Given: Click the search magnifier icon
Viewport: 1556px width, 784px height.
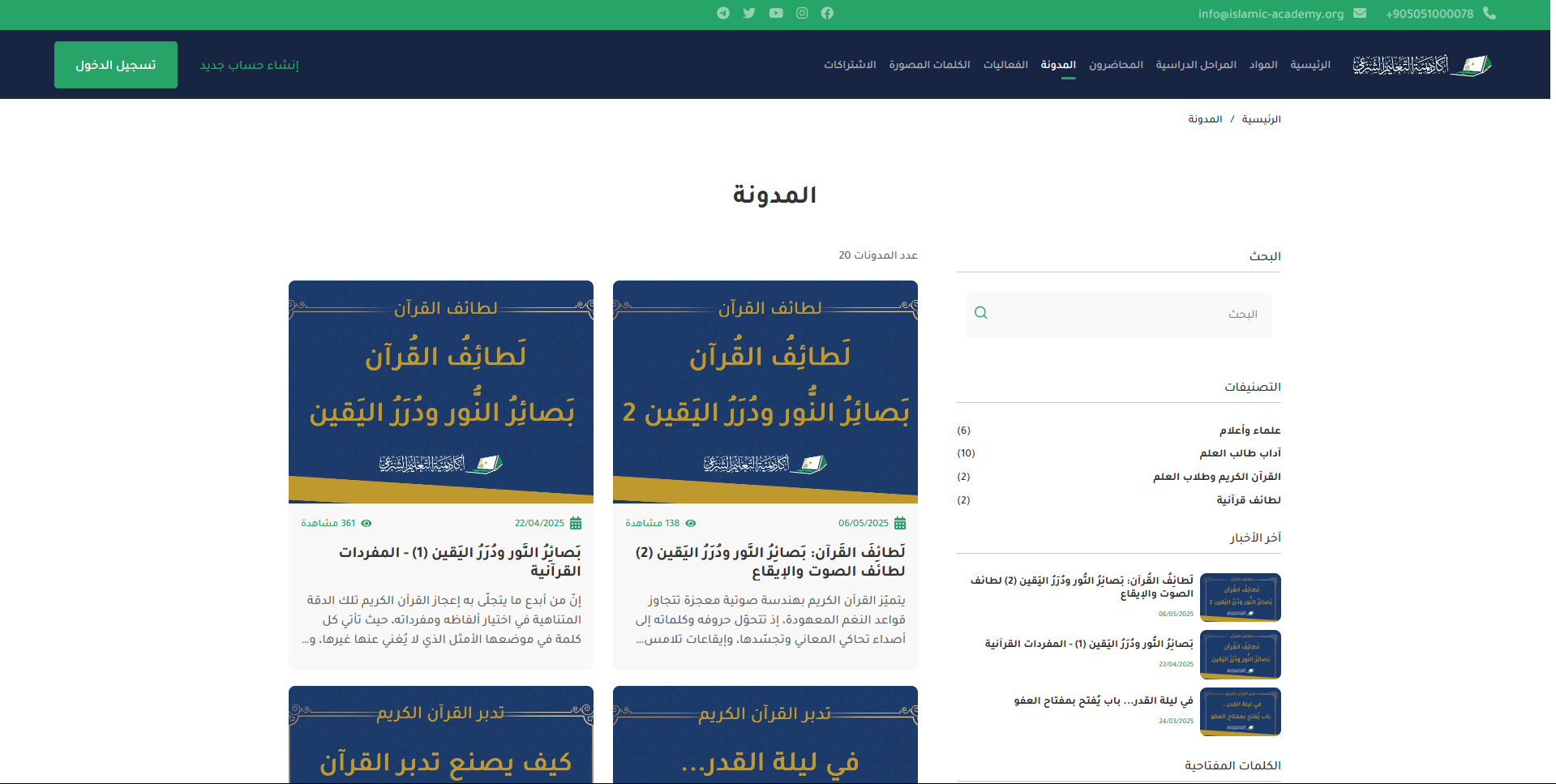Looking at the screenshot, I should pyautogui.click(x=980, y=313).
